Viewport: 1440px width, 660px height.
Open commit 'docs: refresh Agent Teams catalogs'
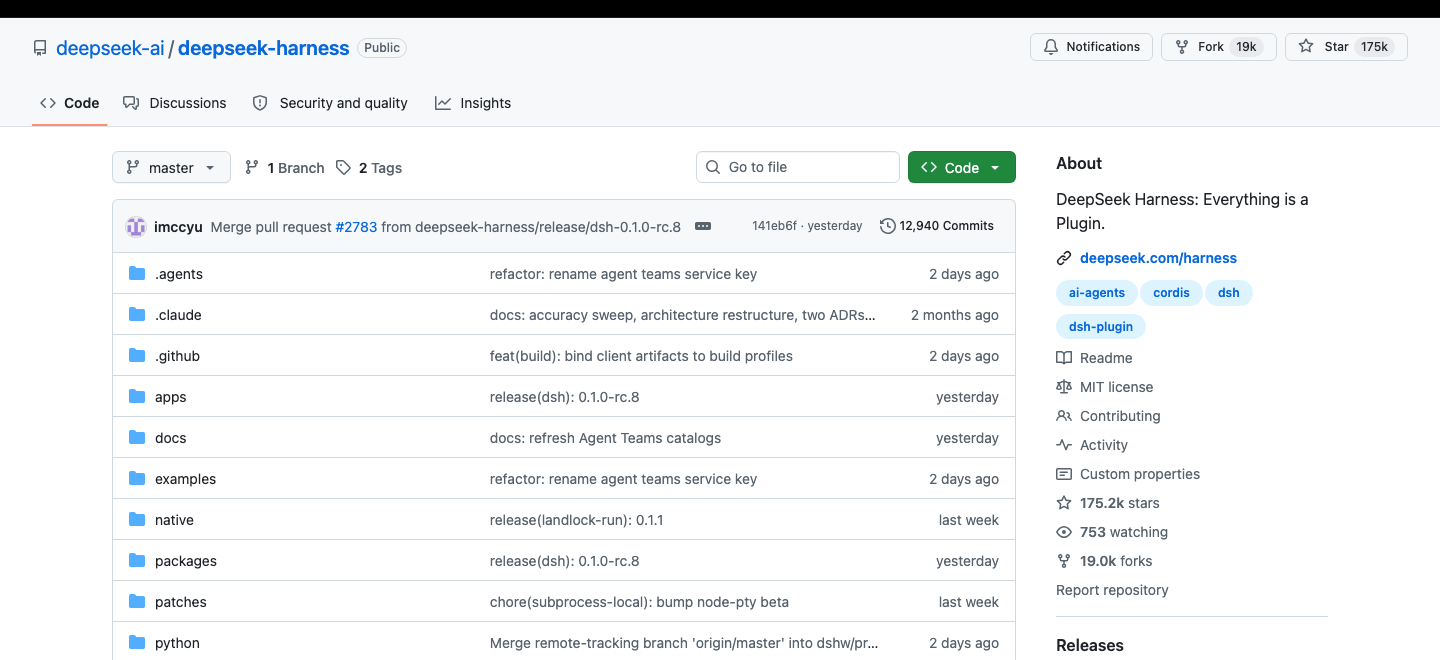click(605, 438)
